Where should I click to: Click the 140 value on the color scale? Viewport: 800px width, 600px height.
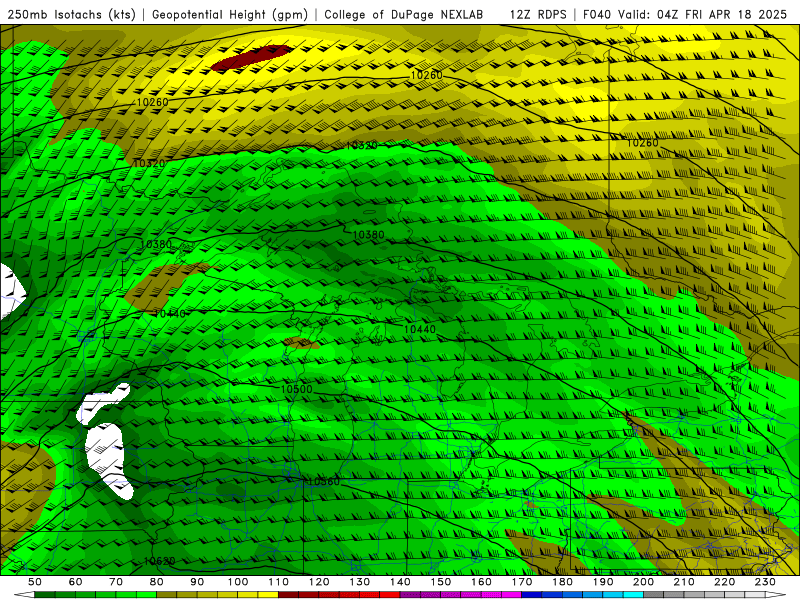pyautogui.click(x=400, y=582)
